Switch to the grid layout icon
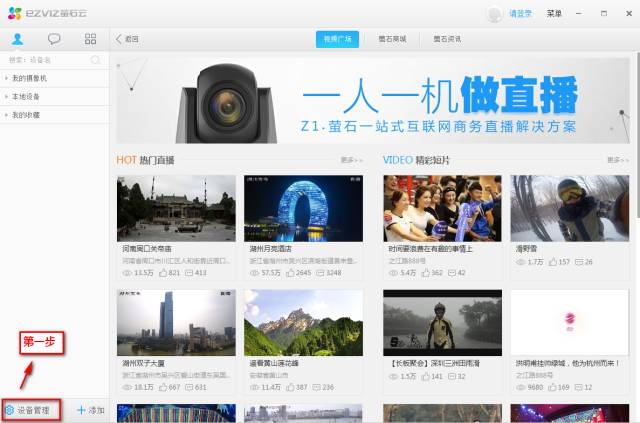The width and height of the screenshot is (640, 423). (x=91, y=39)
